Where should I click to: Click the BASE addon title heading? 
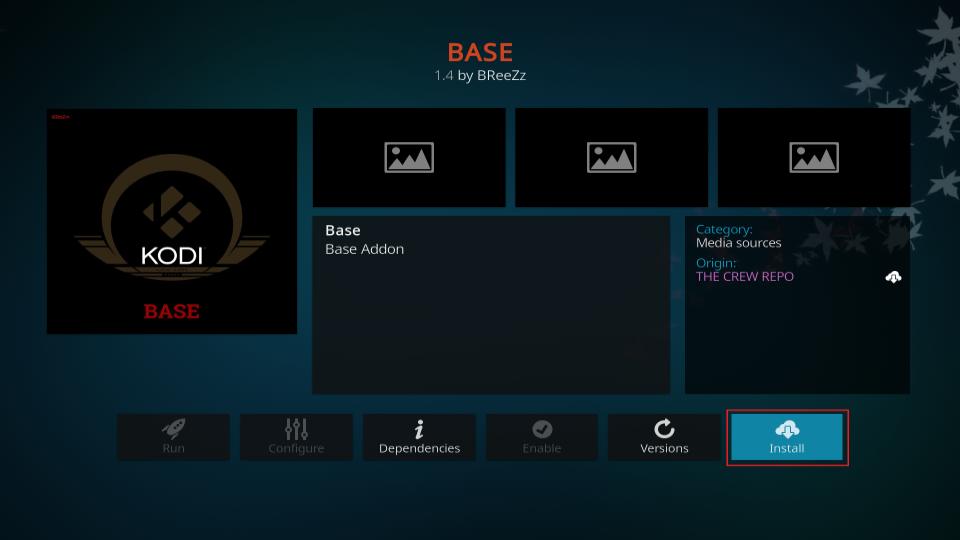point(480,53)
